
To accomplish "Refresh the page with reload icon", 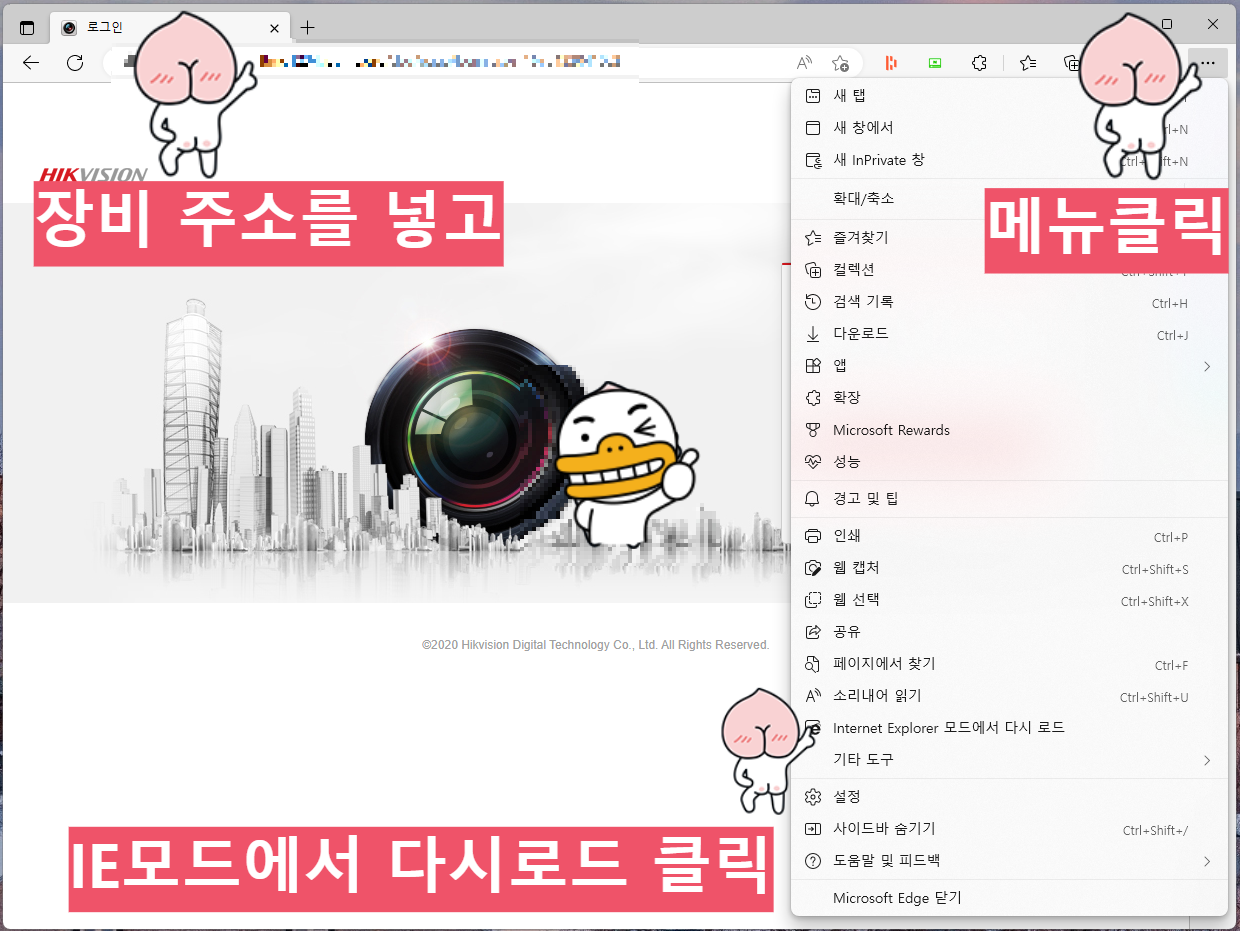I will (x=75, y=63).
